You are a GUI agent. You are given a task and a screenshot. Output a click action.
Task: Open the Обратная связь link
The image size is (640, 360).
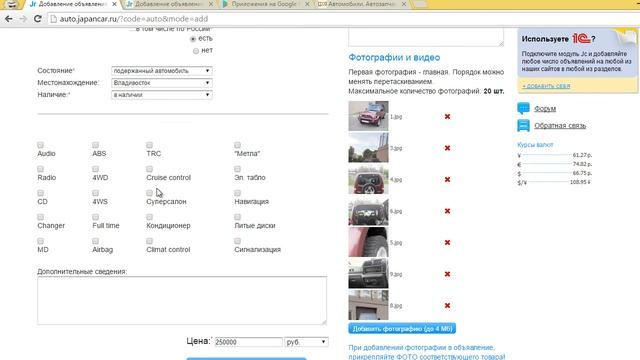click(560, 126)
